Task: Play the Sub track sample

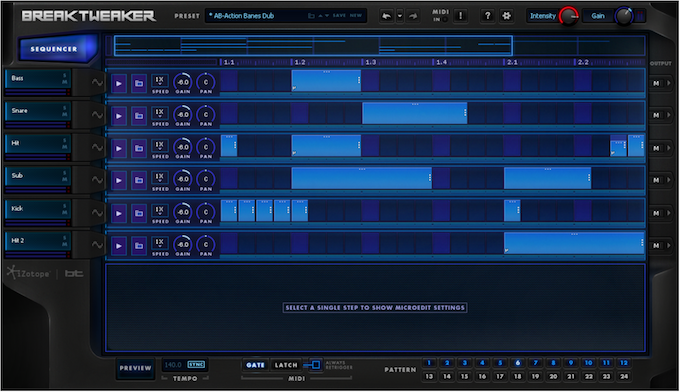Action: tap(119, 180)
